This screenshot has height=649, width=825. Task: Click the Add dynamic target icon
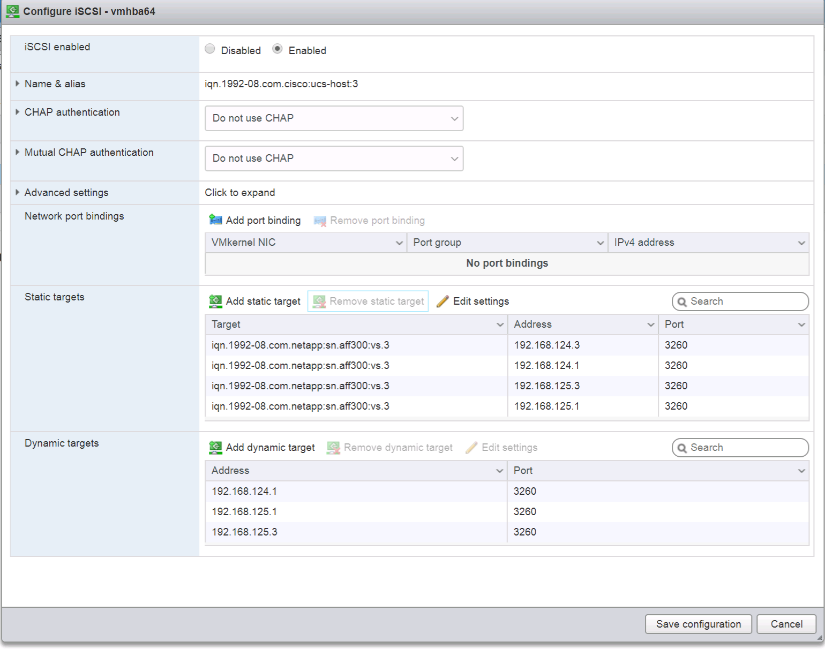[x=216, y=448]
